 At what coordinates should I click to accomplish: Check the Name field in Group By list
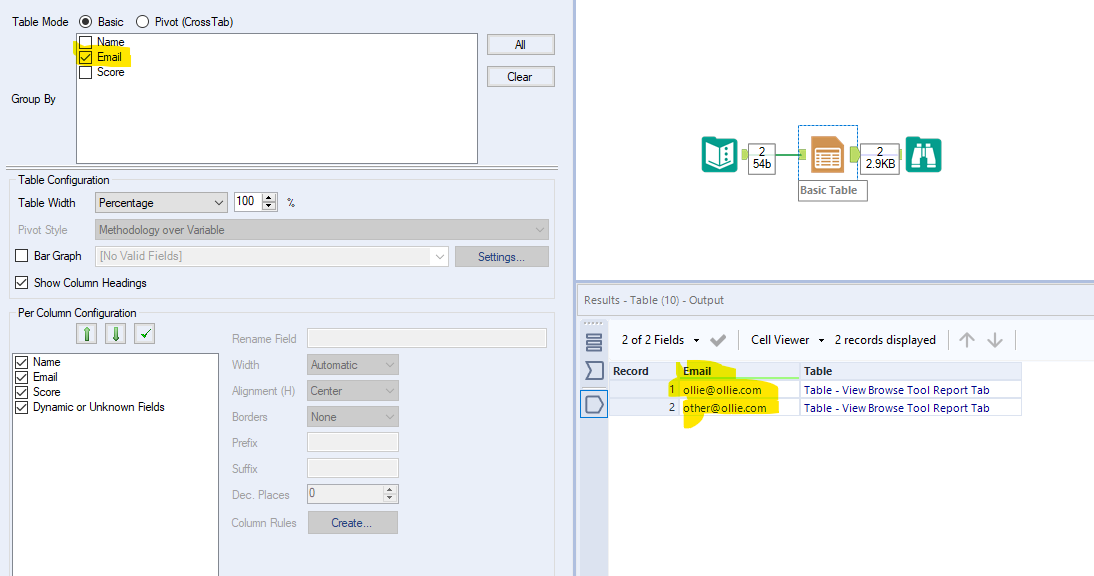84,42
